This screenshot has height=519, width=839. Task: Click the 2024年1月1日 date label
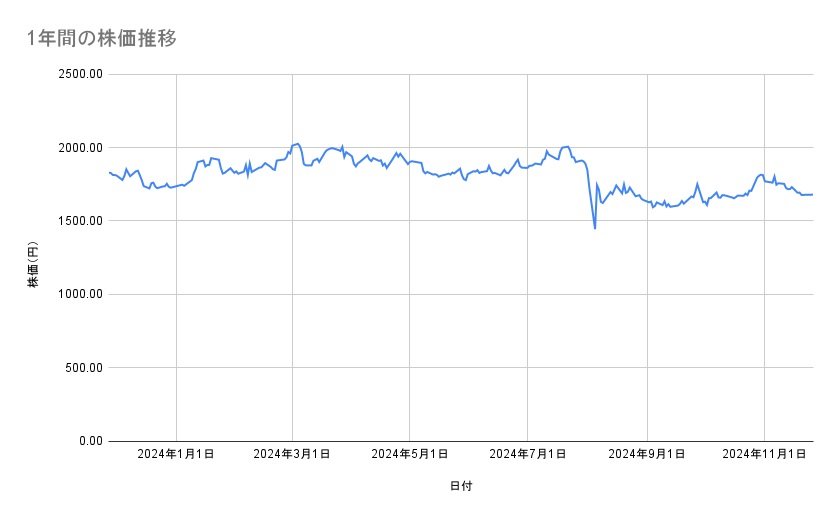[176, 455]
